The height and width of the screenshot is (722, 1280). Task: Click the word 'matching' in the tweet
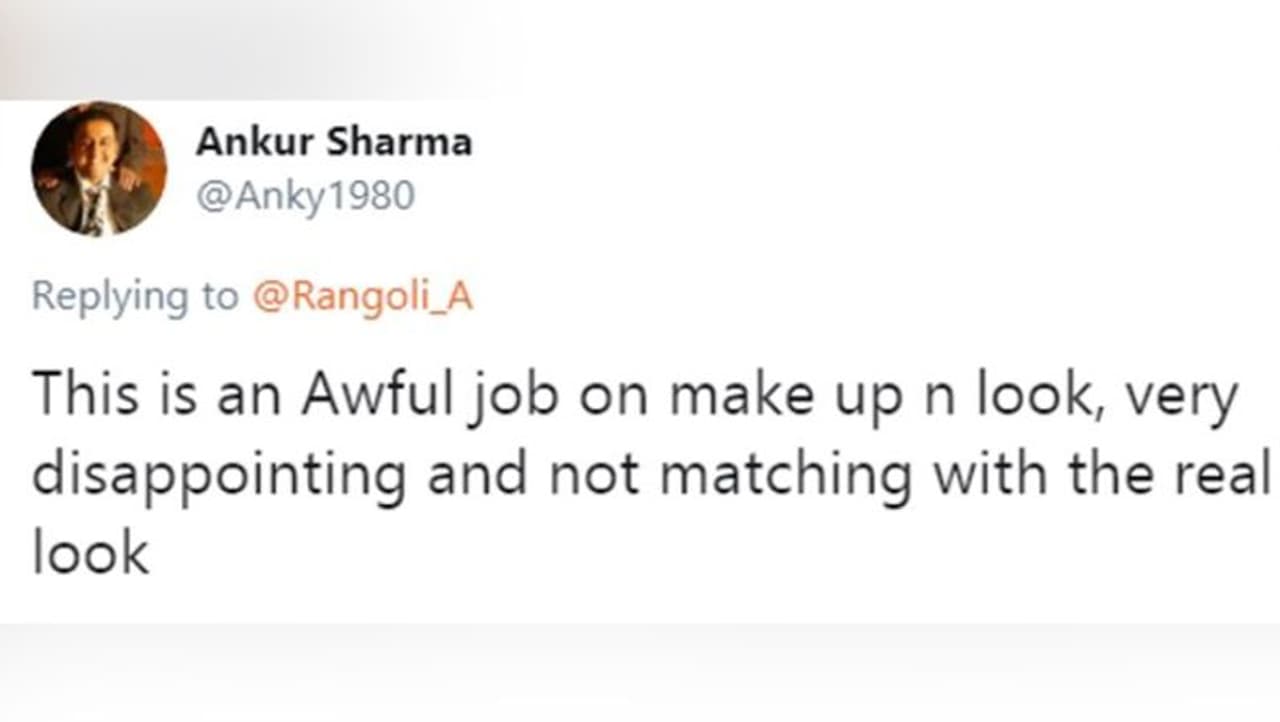tap(785, 473)
